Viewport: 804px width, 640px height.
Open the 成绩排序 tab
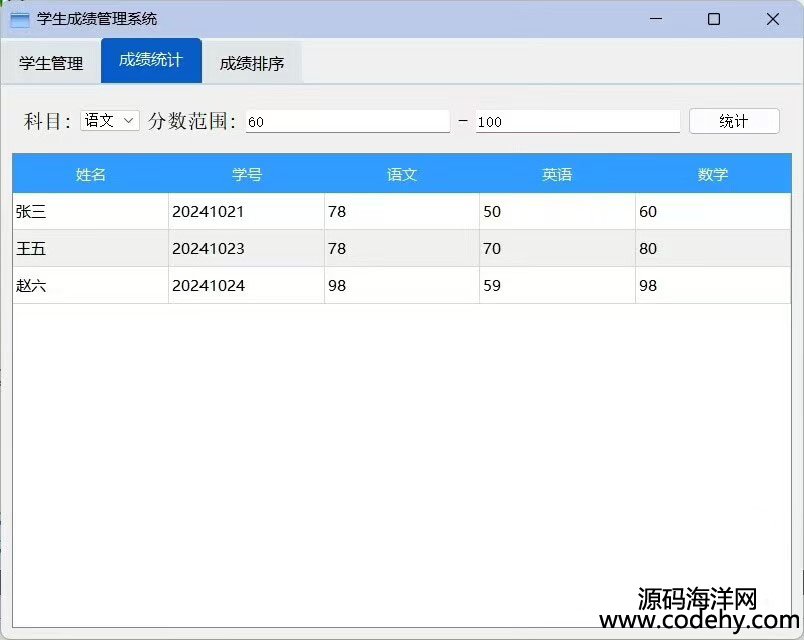coord(252,63)
